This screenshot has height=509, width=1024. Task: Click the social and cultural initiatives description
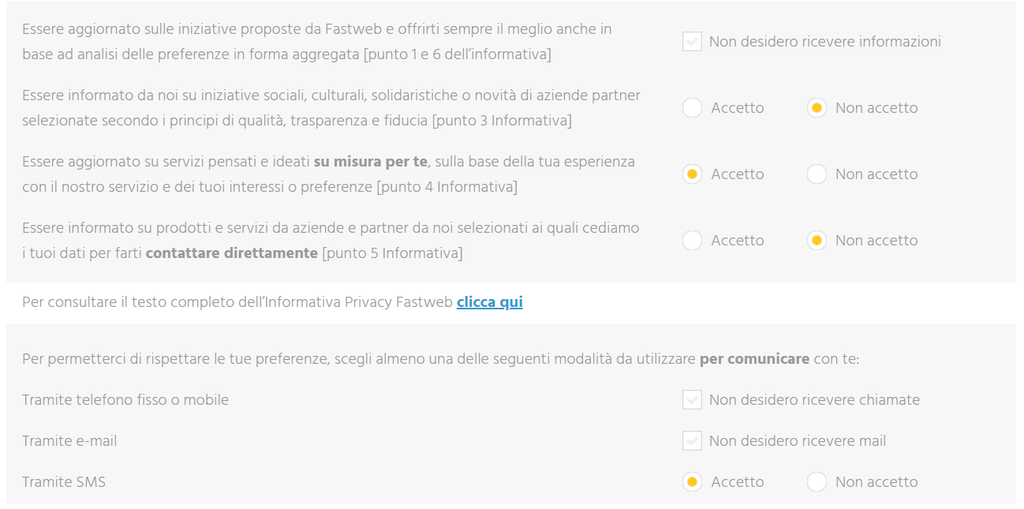pyautogui.click(x=331, y=108)
